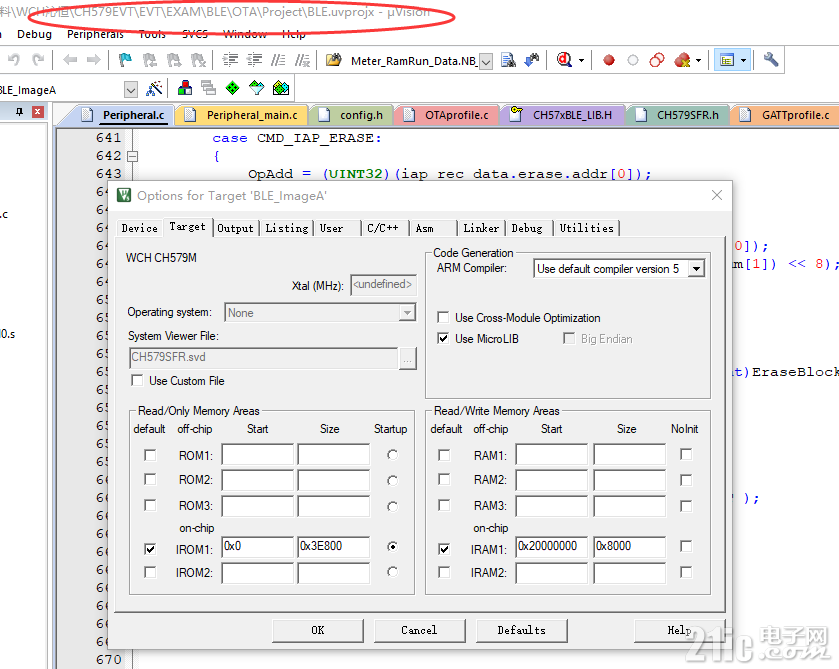Toggle Use Cross-Module Optimization checkbox
Viewport: 839px width, 669px height.
pyautogui.click(x=443, y=317)
